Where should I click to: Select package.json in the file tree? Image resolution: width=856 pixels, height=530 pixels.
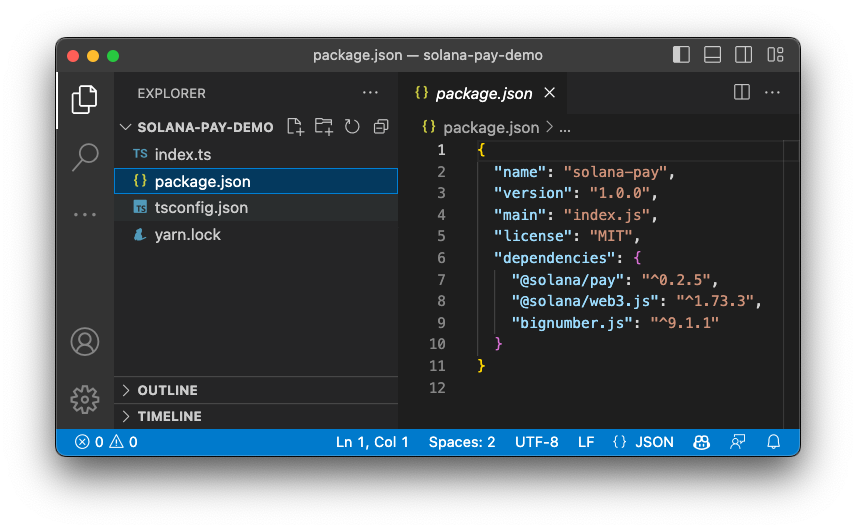(x=255, y=181)
